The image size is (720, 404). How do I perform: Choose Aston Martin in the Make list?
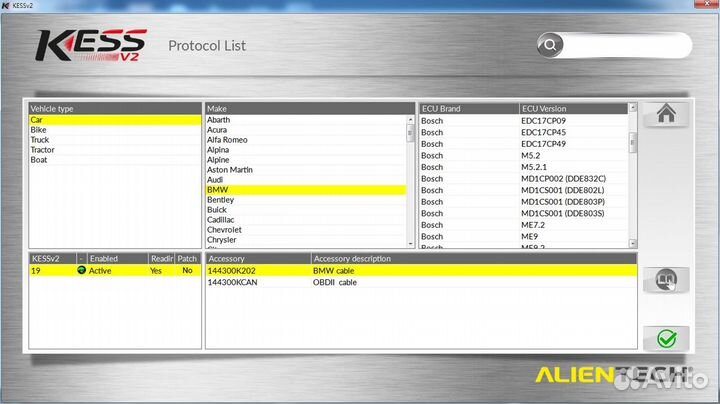coord(306,170)
